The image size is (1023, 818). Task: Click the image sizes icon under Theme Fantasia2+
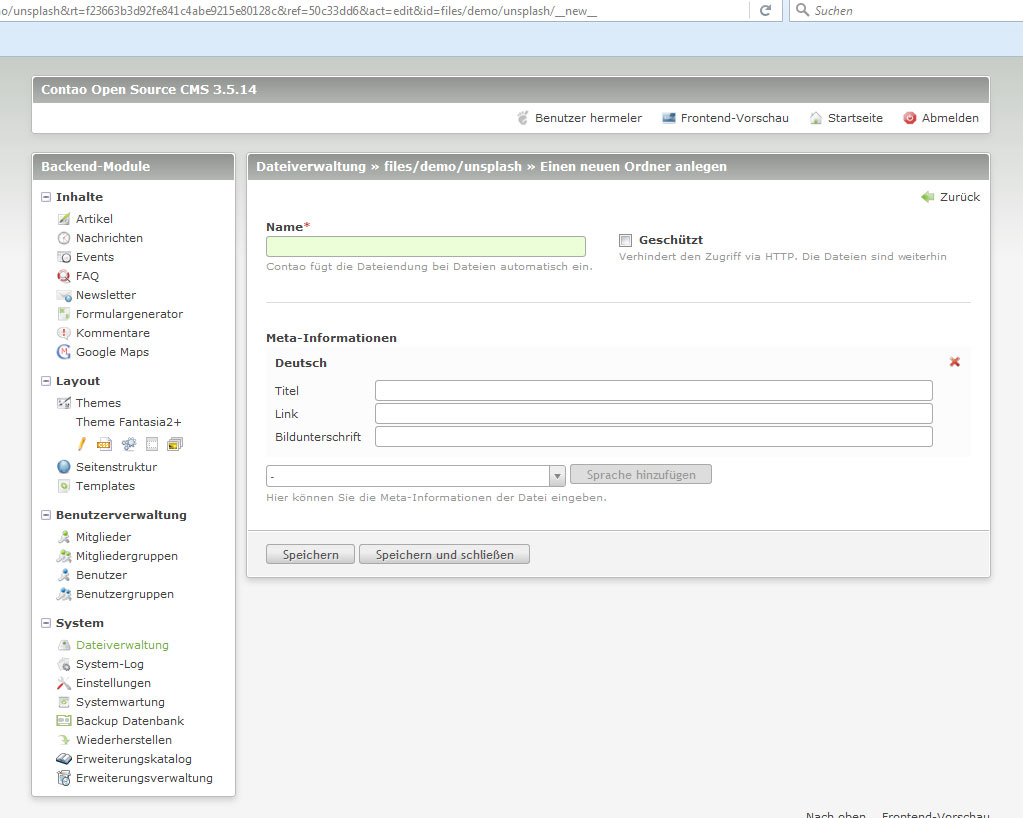pos(175,443)
